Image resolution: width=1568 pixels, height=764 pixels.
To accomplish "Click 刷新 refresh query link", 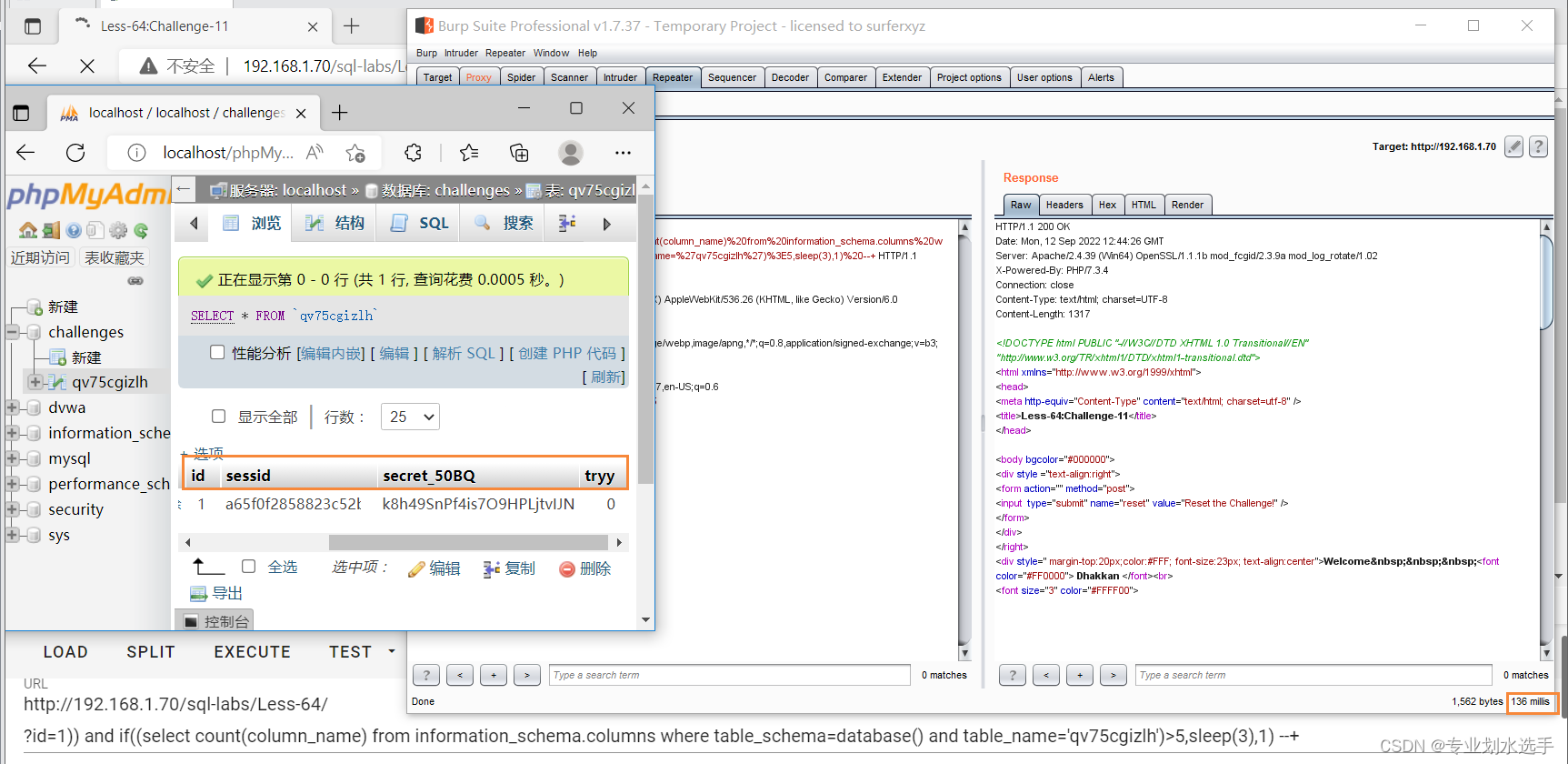I will click(607, 377).
